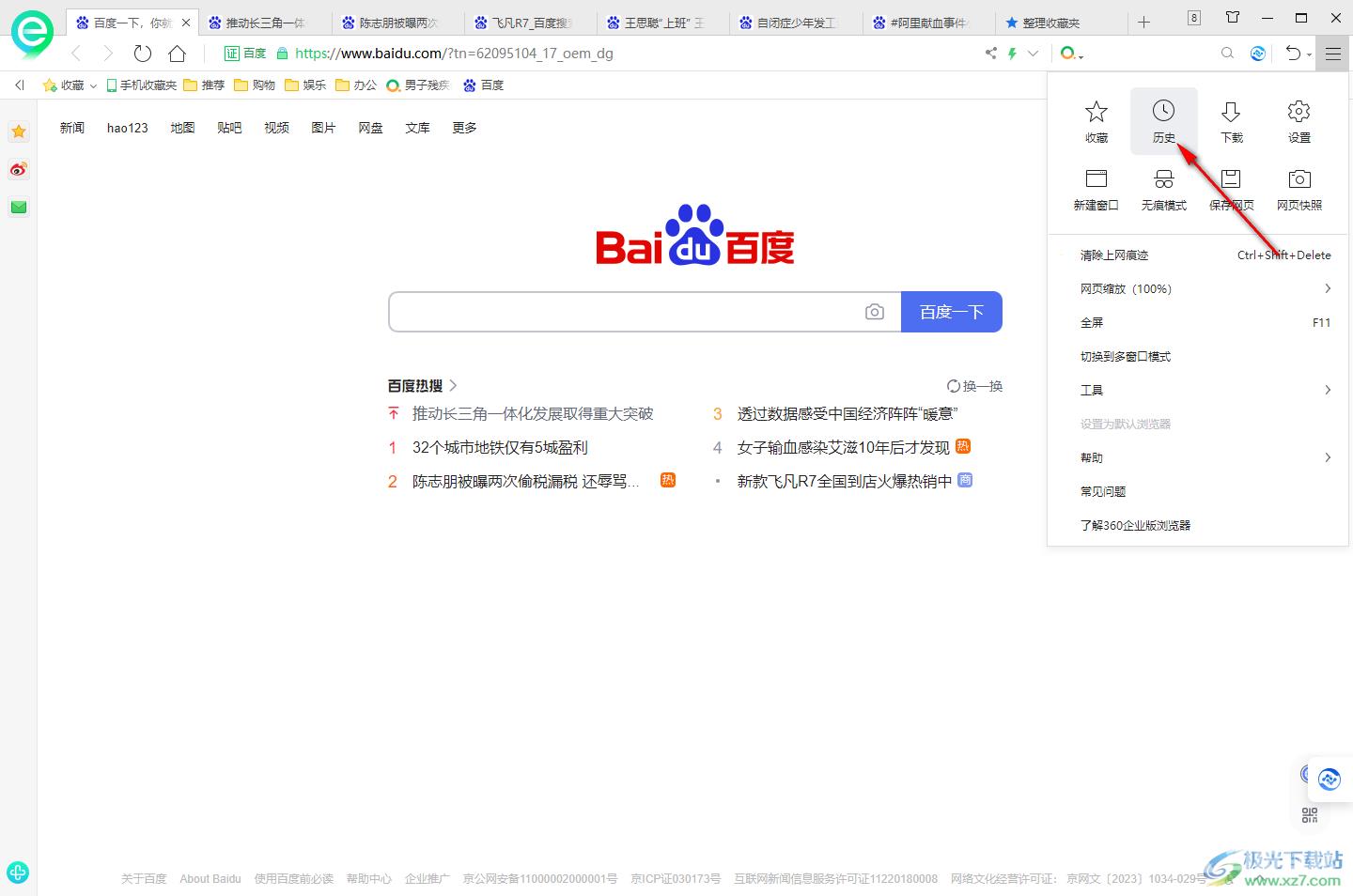Open hot search 女子输血感染艾滋10年后才发现
This screenshot has width=1353, height=896.
(x=844, y=448)
